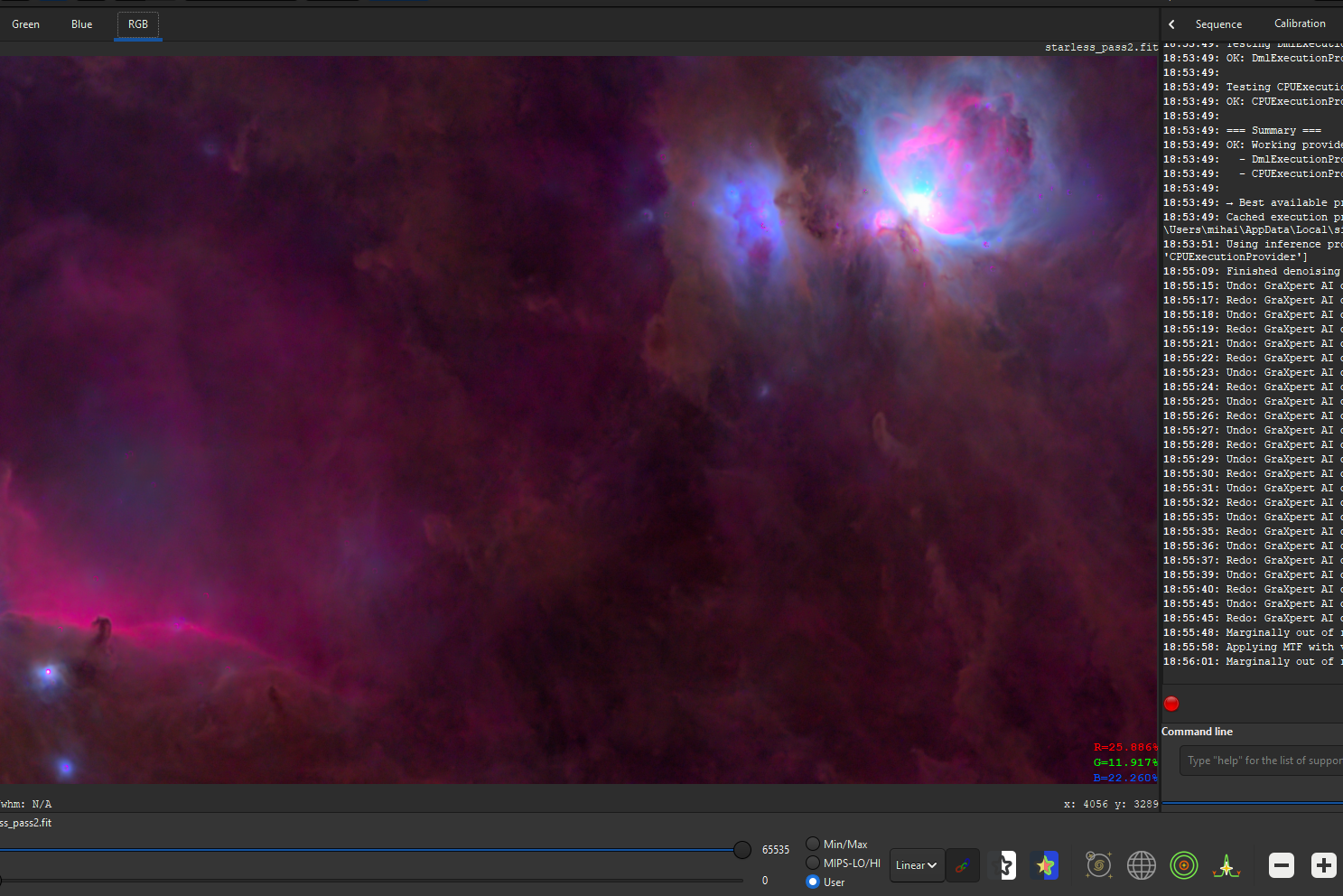Zoom in with the plus button

1323,865
